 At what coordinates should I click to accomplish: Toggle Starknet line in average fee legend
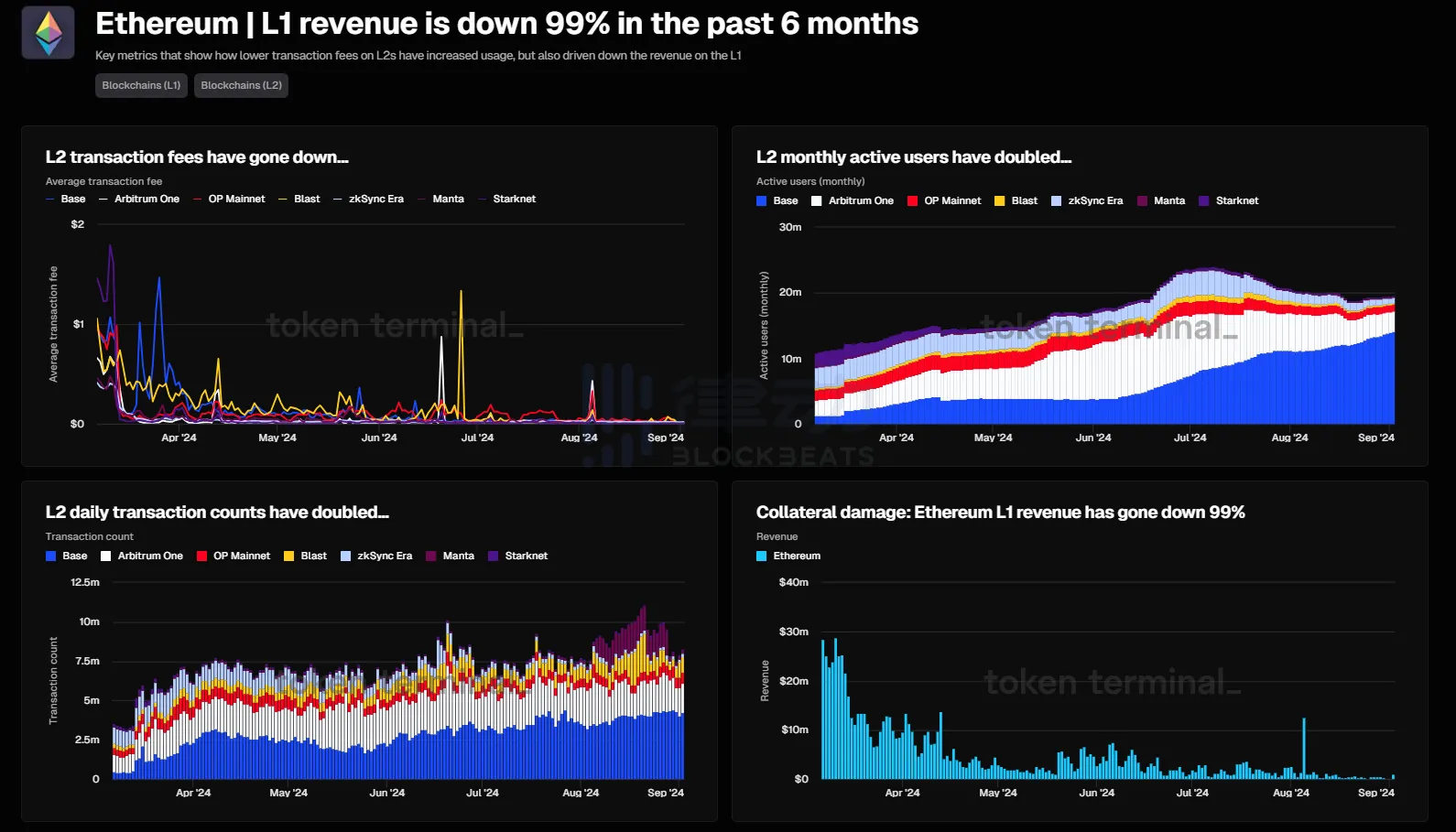pyautogui.click(x=507, y=199)
